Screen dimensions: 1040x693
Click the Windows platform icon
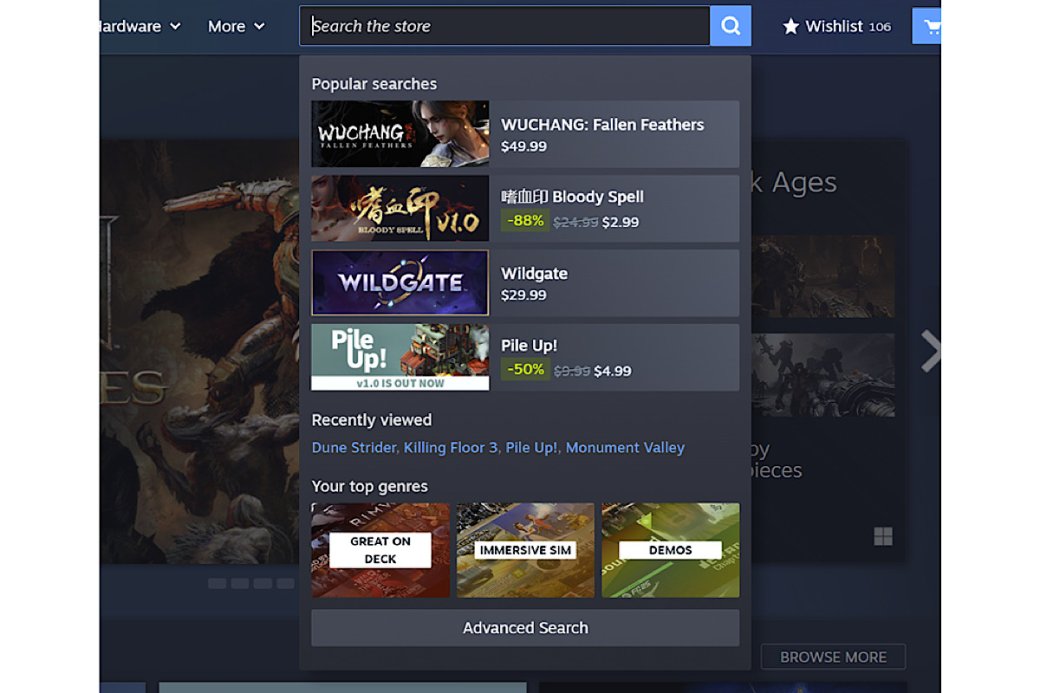click(x=883, y=537)
